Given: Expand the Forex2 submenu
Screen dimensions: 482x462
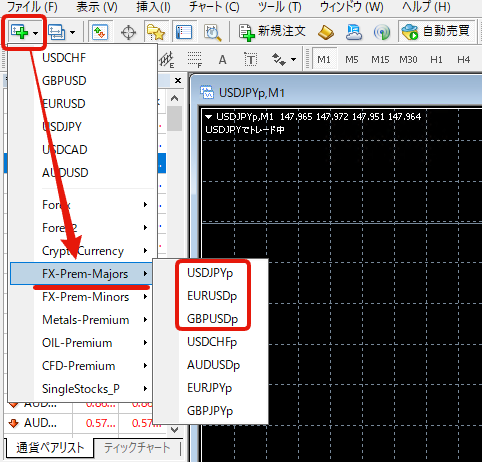Looking at the screenshot, I should pyautogui.click(x=83, y=228).
